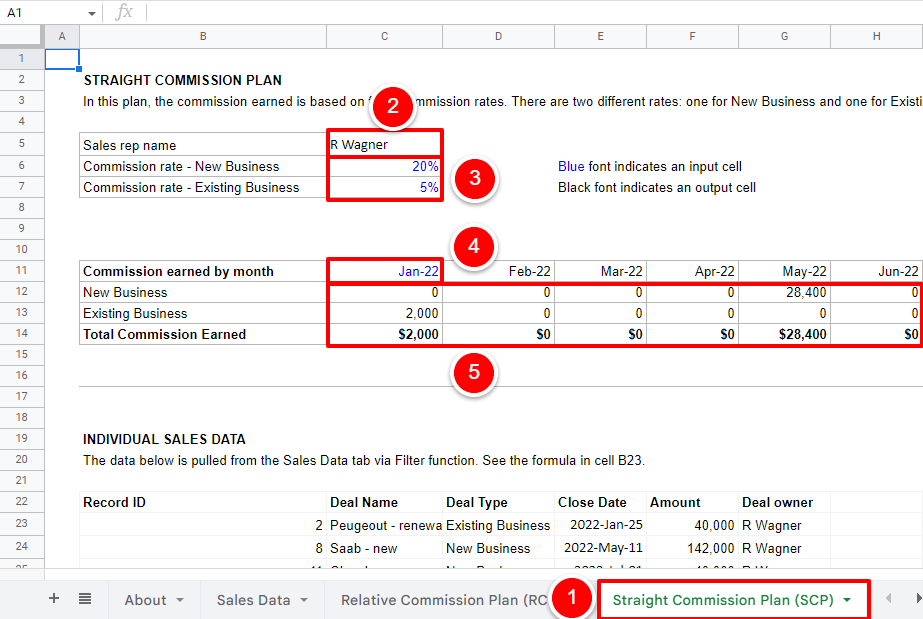The image size is (923, 619).
Task: Select column C header
Action: (384, 36)
